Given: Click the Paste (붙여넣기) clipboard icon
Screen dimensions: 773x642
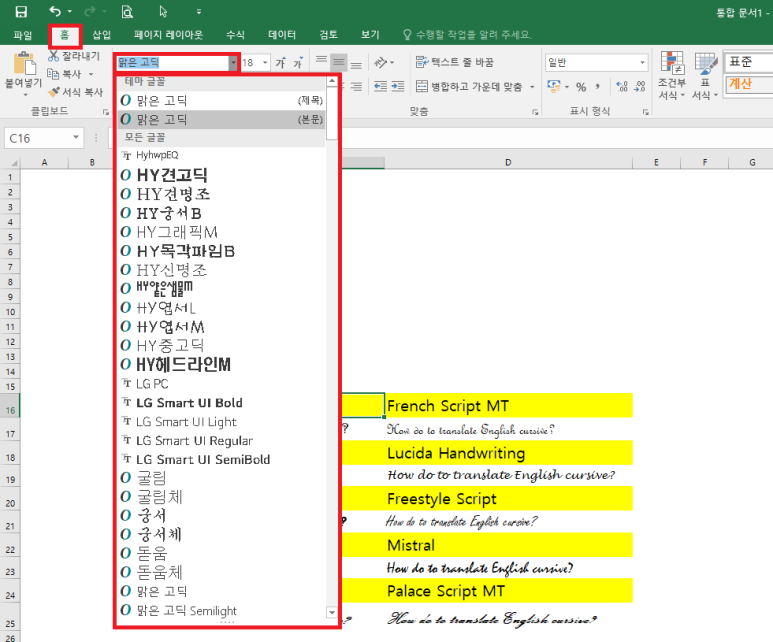Looking at the screenshot, I should point(24,64).
